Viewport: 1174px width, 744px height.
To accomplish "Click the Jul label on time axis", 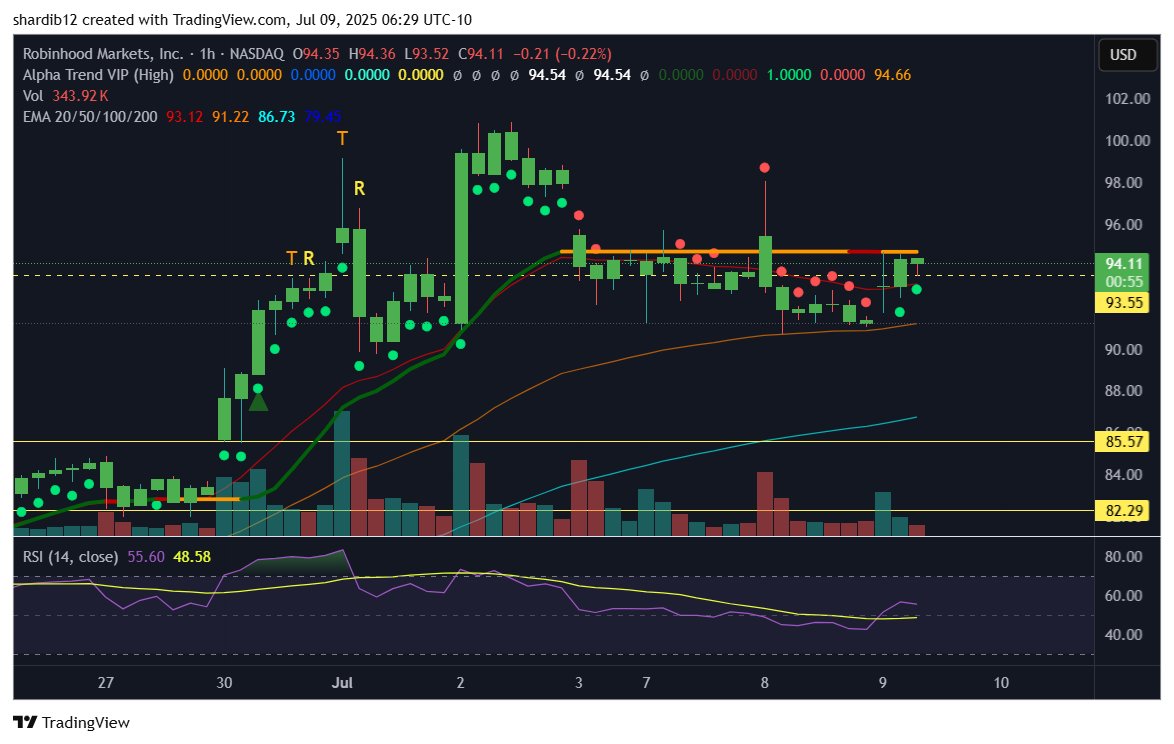I will pyautogui.click(x=342, y=683).
